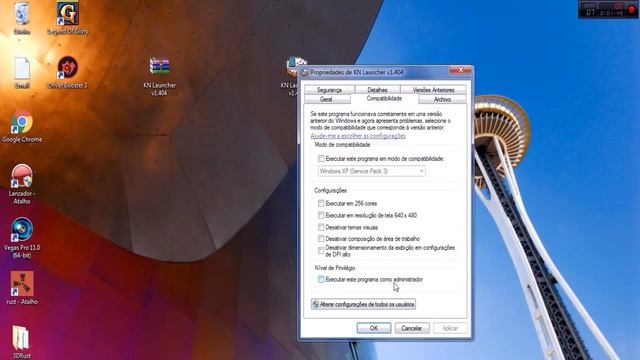
Task: Click the 'Propriedades de KN Launcher v1.404' title text
Action: tap(357, 72)
